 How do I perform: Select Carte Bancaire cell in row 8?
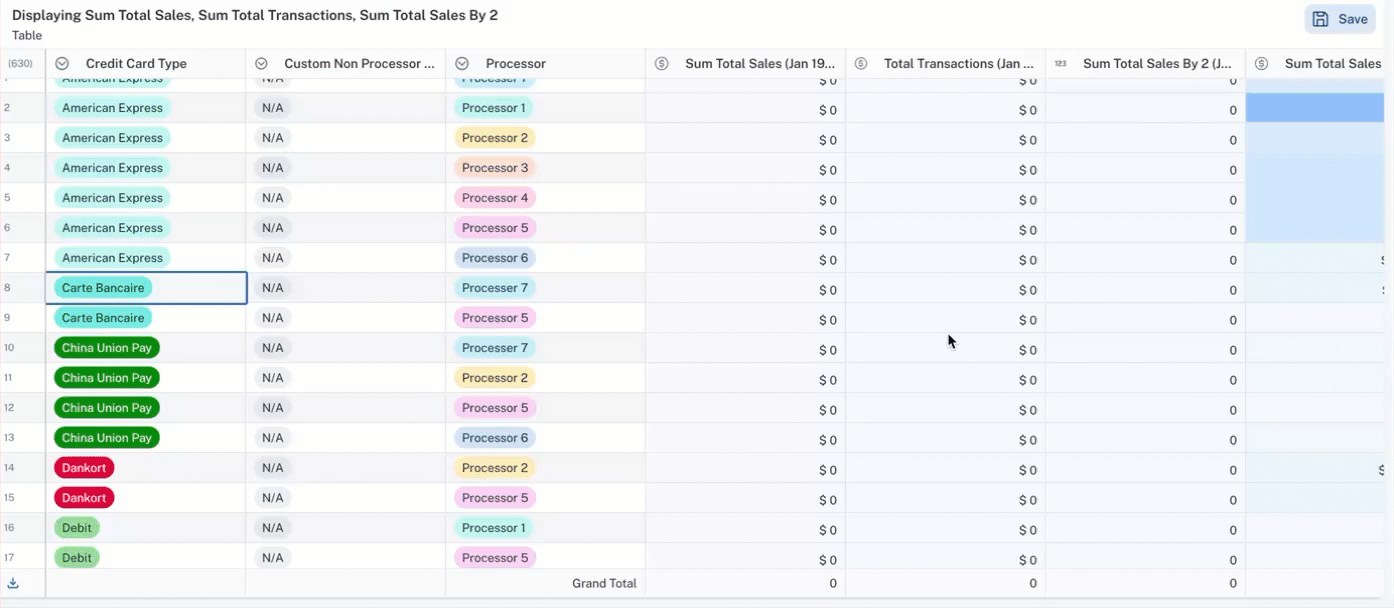(x=146, y=288)
